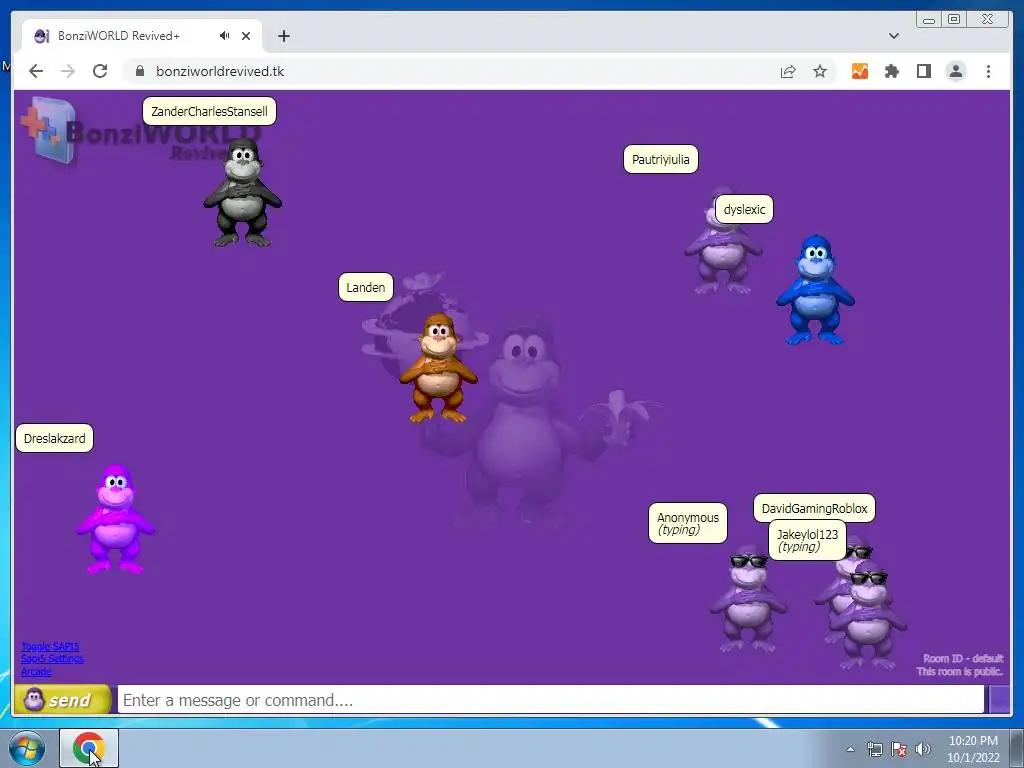Click the Room ID - default text
1024x768 pixels.
[x=963, y=658]
